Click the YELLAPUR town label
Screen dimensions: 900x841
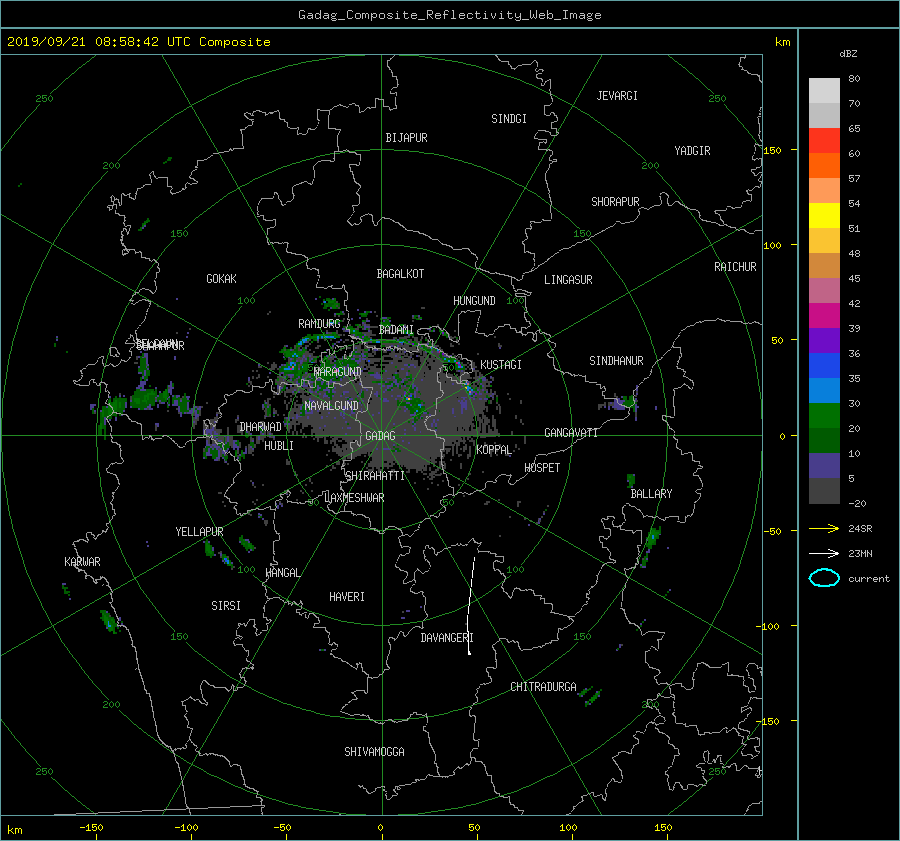199,532
